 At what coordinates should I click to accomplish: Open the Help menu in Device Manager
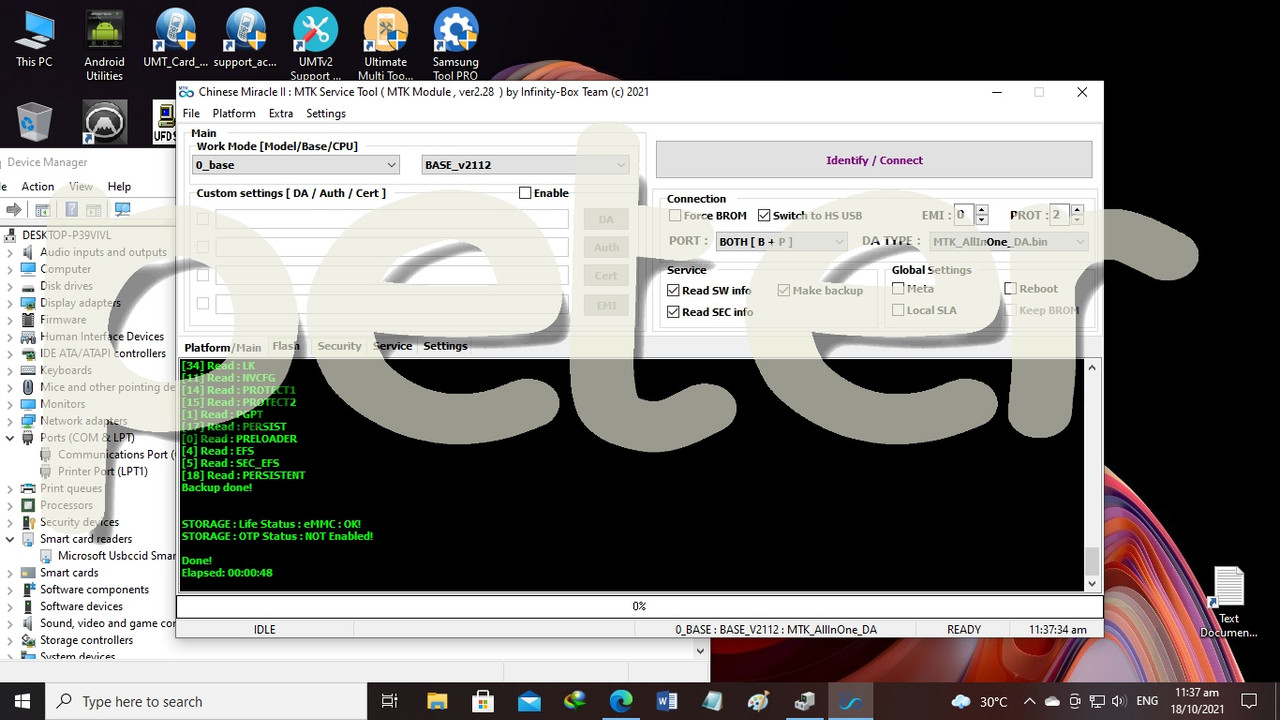coord(119,187)
